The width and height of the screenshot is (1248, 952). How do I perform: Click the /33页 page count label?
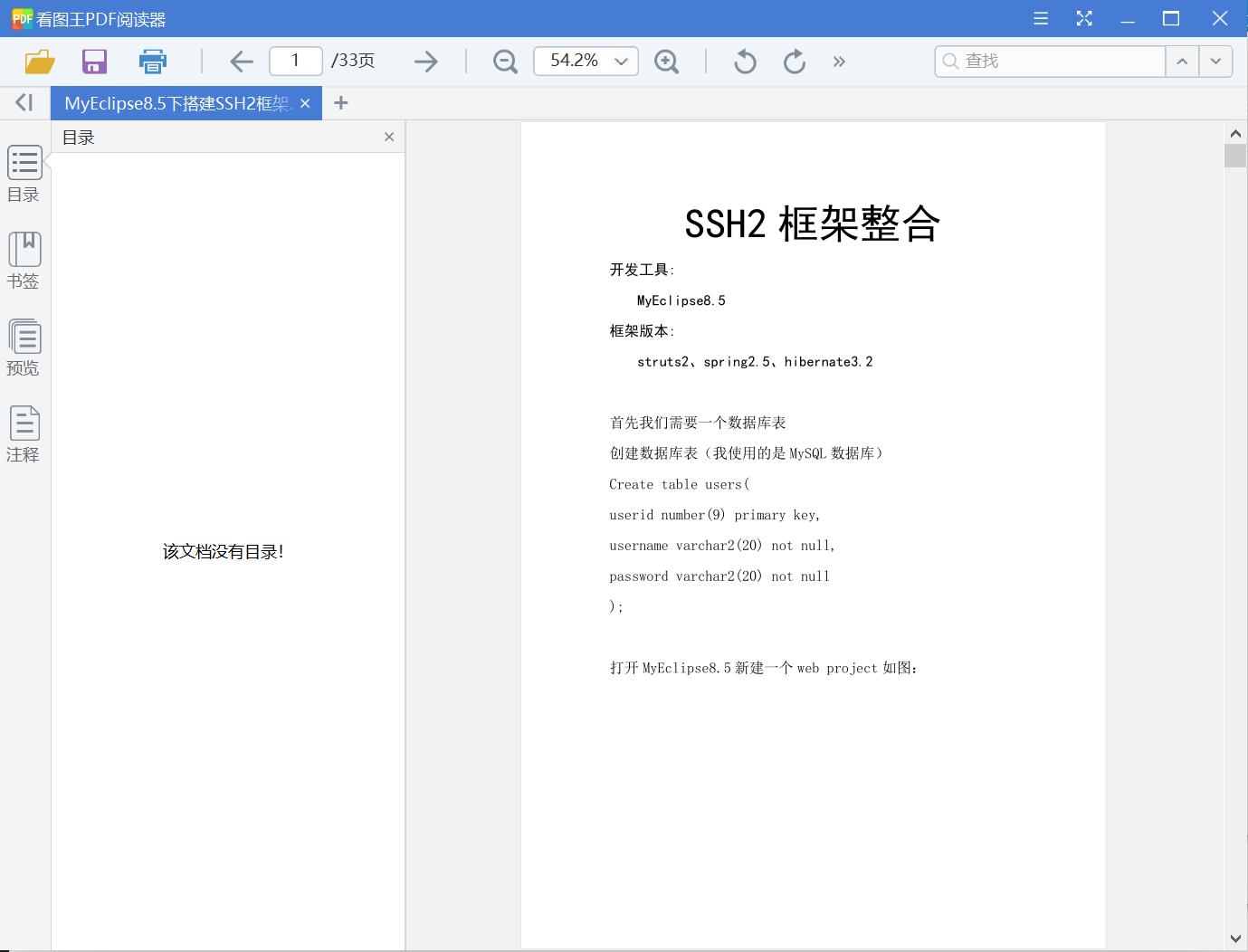353,61
